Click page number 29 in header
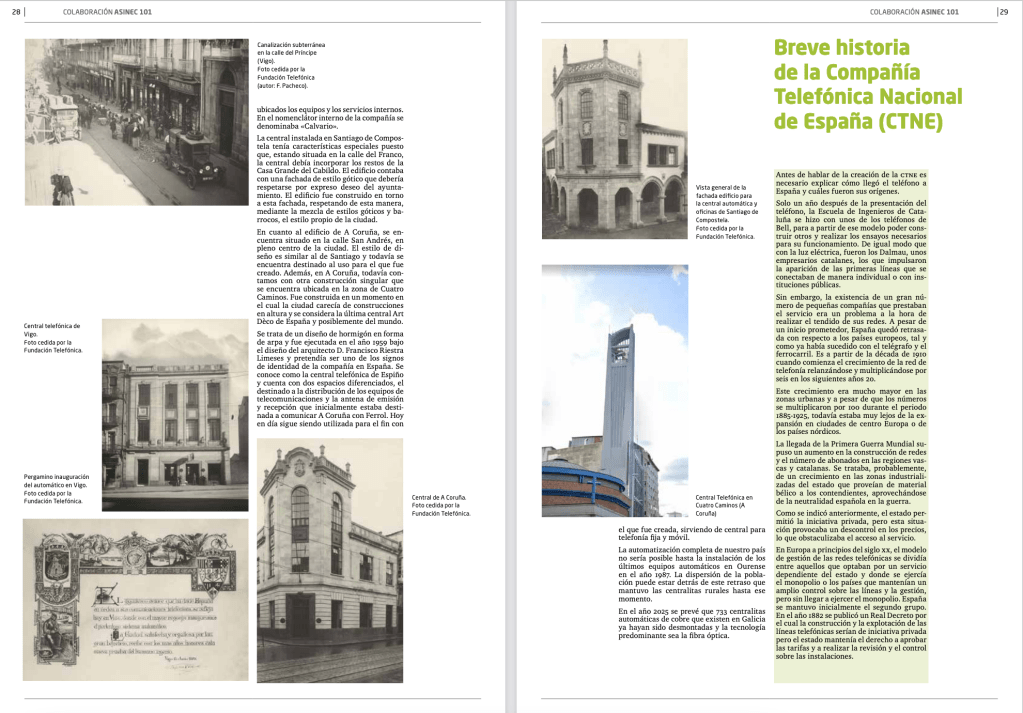 coord(1003,11)
